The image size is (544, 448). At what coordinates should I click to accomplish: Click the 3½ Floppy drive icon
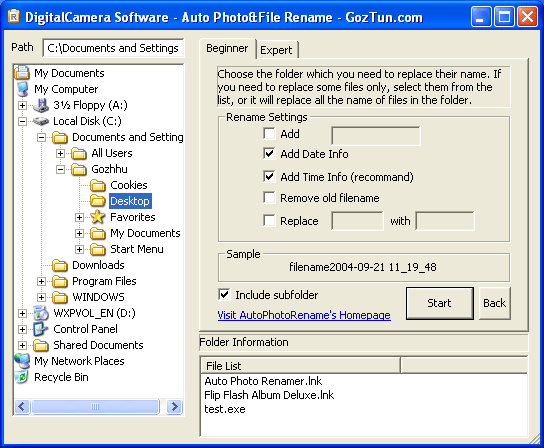pos(41,105)
